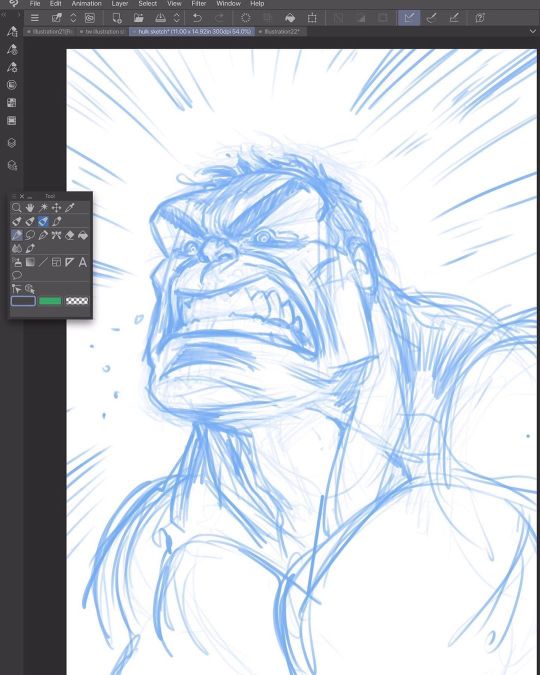Select the Eyedropper tool
The image size is (540, 675).
click(x=70, y=208)
